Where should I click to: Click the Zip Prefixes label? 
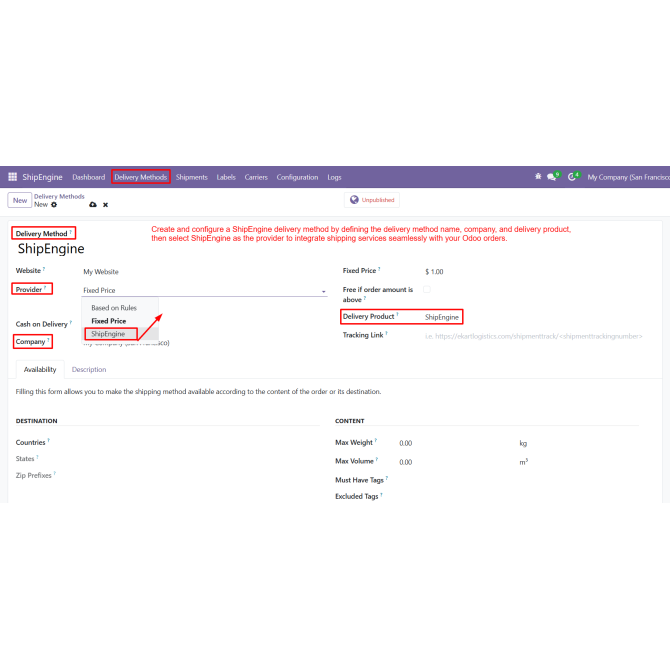33,475
